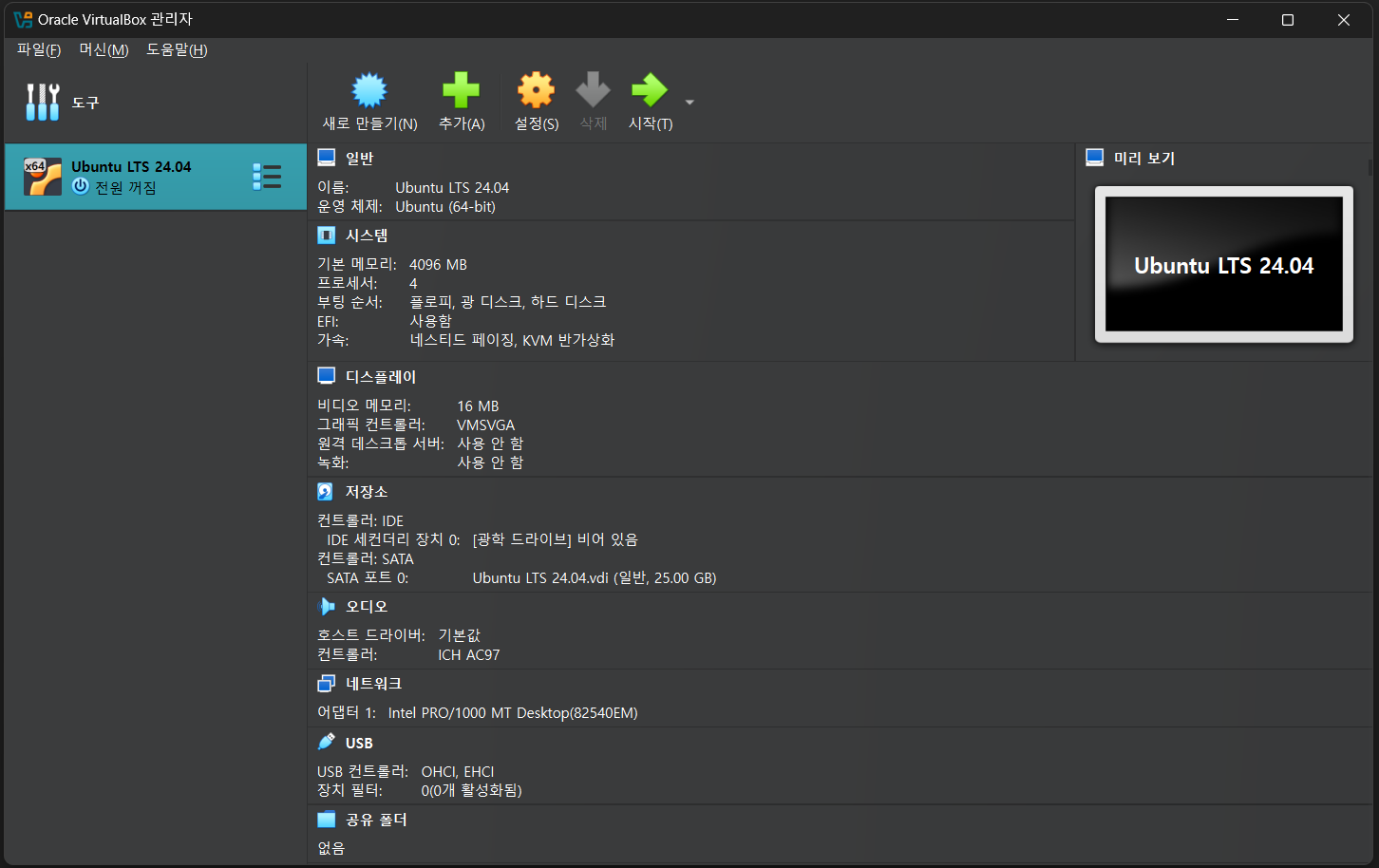This screenshot has height=868, width=1379.
Task: Open the 공유 폴더 section header link
Action: 376,819
